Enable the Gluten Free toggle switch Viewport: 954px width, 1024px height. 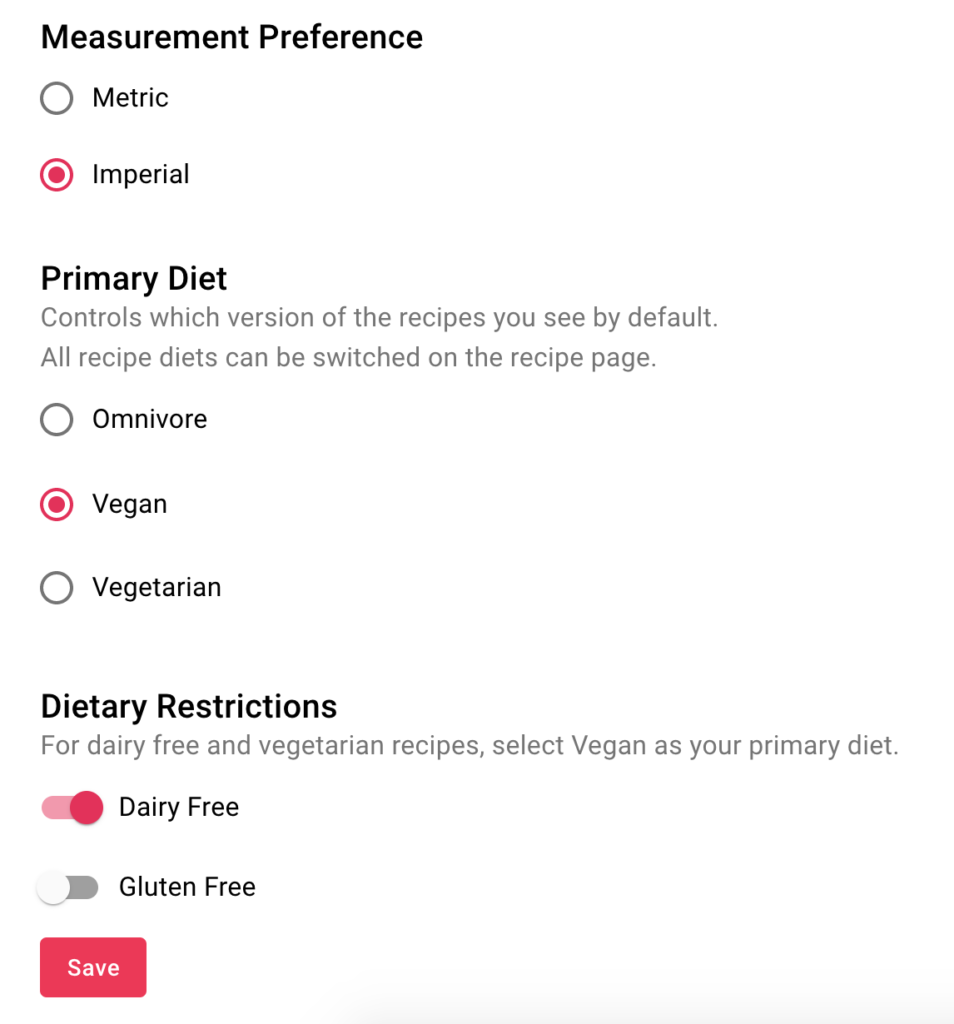[x=68, y=888]
